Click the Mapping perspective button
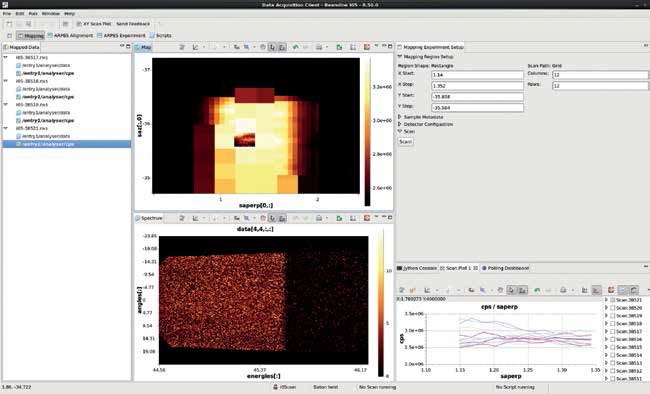 click(31, 36)
